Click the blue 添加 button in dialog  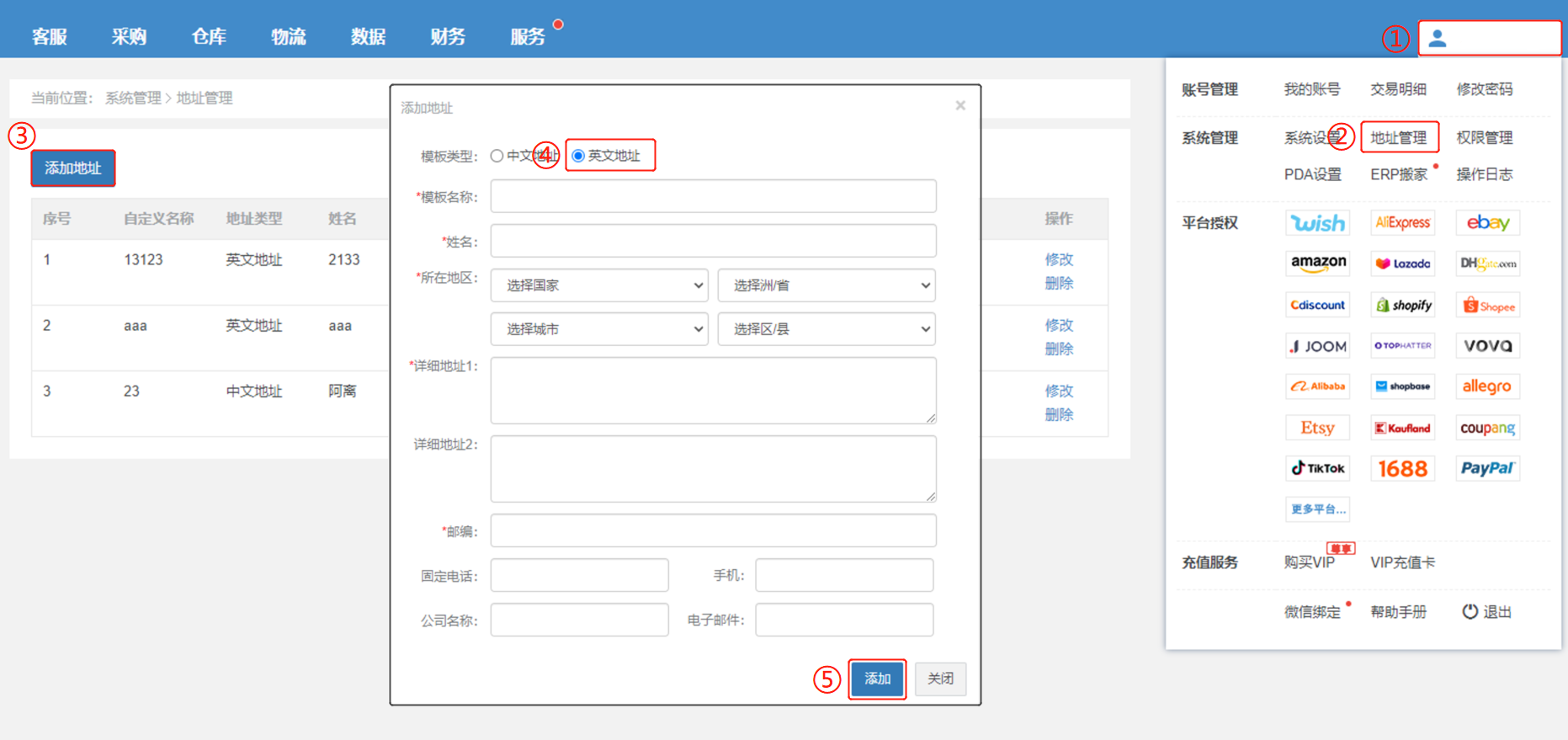click(877, 679)
